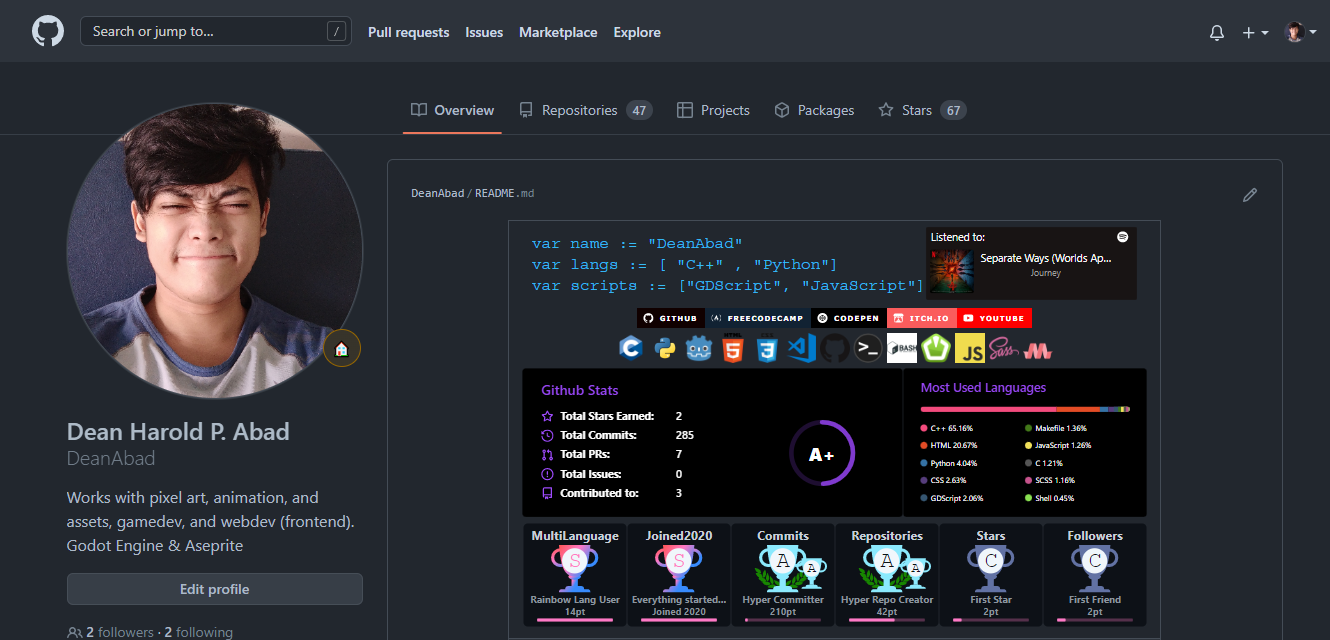The image size is (1330, 640).
Task: Open the README.md file link
Action: pos(505,193)
